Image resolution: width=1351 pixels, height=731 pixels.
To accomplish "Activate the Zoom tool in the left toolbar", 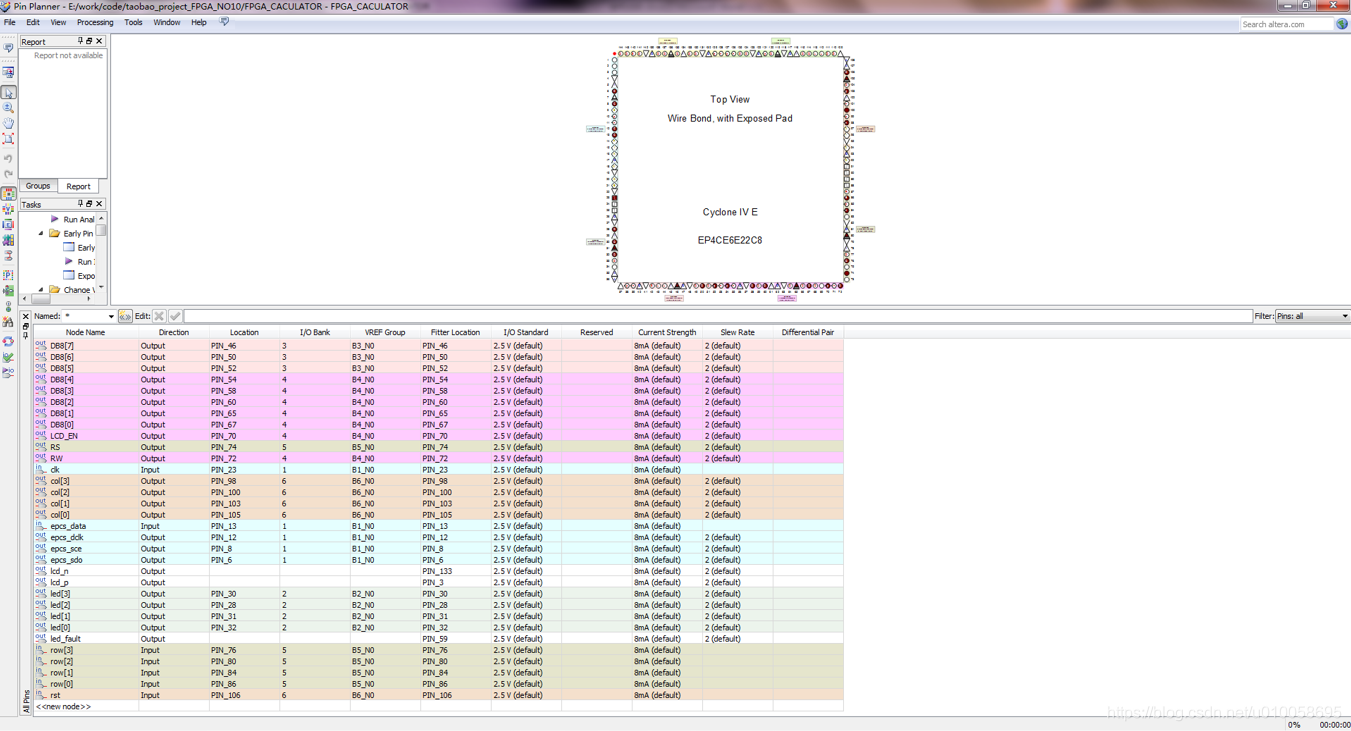I will (9, 109).
